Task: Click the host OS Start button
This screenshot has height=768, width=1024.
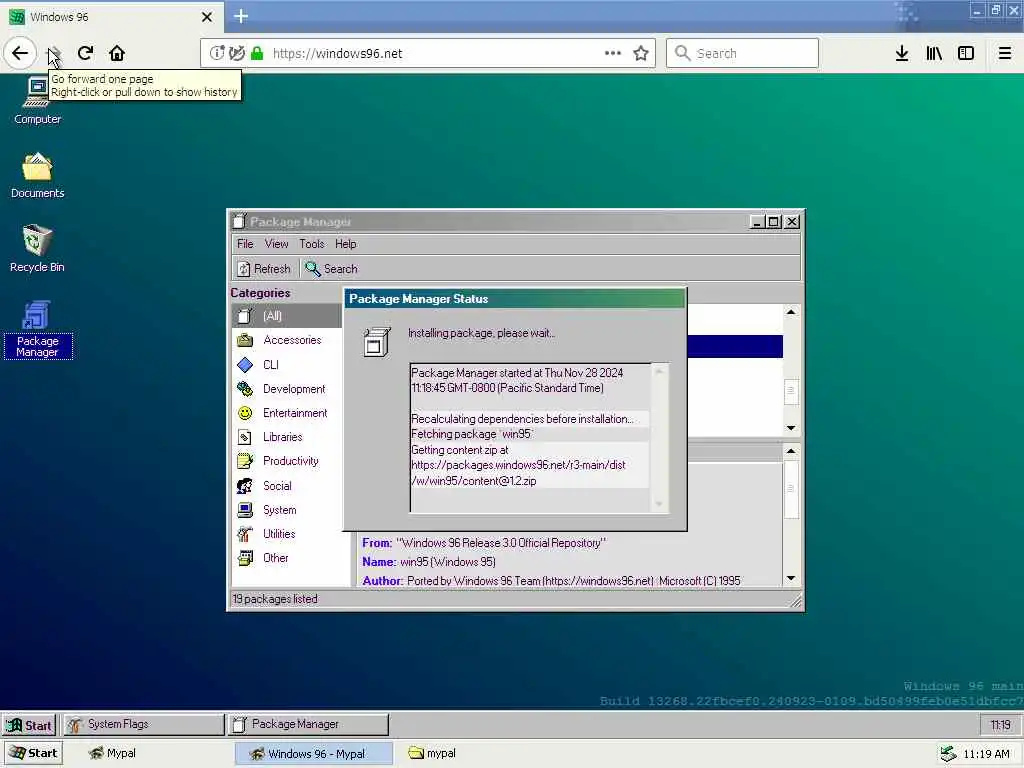Action: (x=33, y=753)
